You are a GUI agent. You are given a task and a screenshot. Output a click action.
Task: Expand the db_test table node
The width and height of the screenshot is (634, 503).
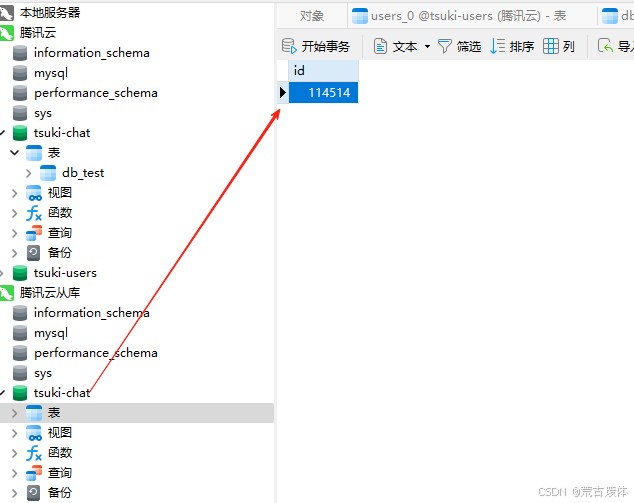tap(28, 173)
